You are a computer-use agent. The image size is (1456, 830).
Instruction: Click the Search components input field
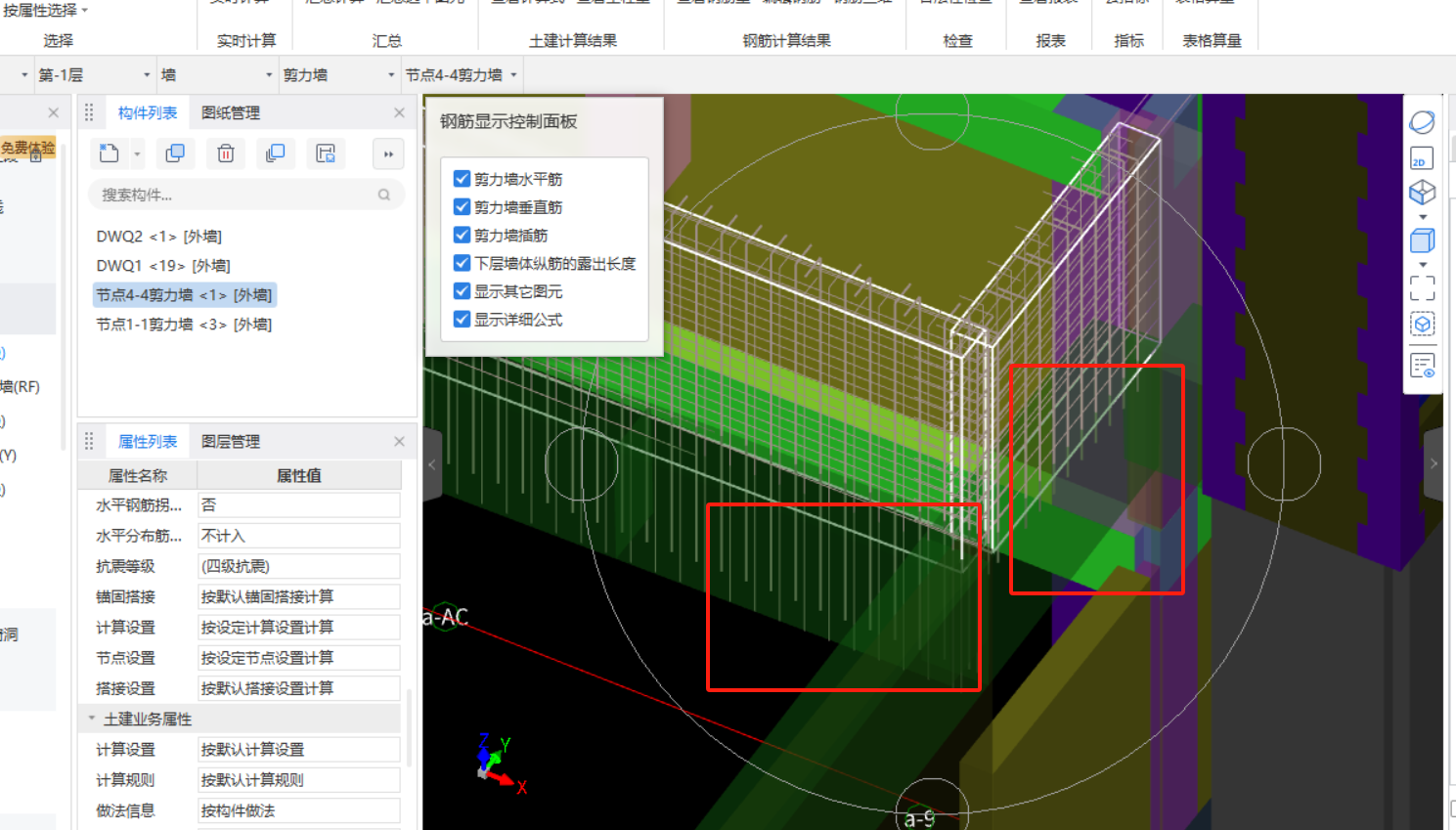[246, 195]
